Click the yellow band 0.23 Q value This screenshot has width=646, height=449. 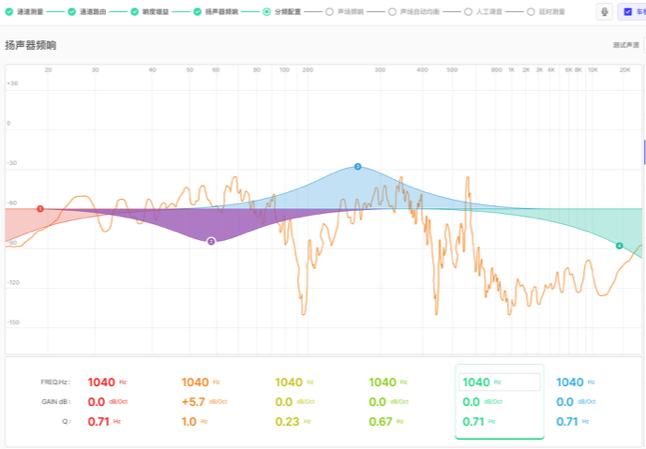(x=288, y=421)
